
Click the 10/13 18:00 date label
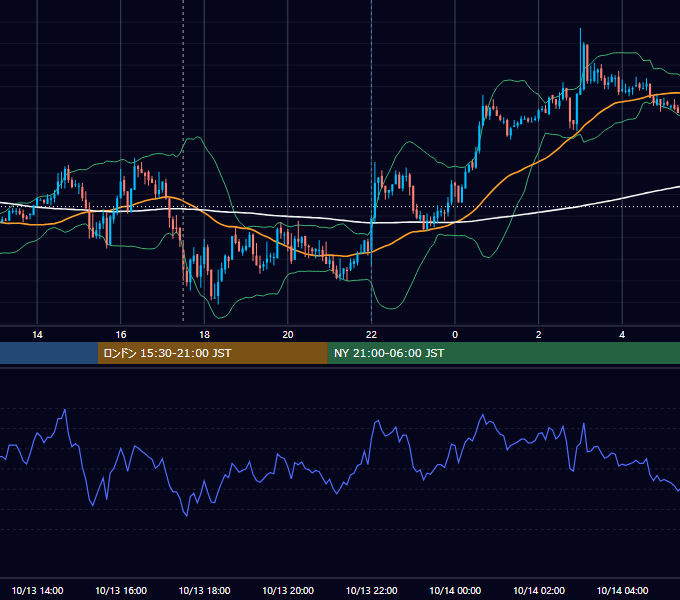click(204, 590)
